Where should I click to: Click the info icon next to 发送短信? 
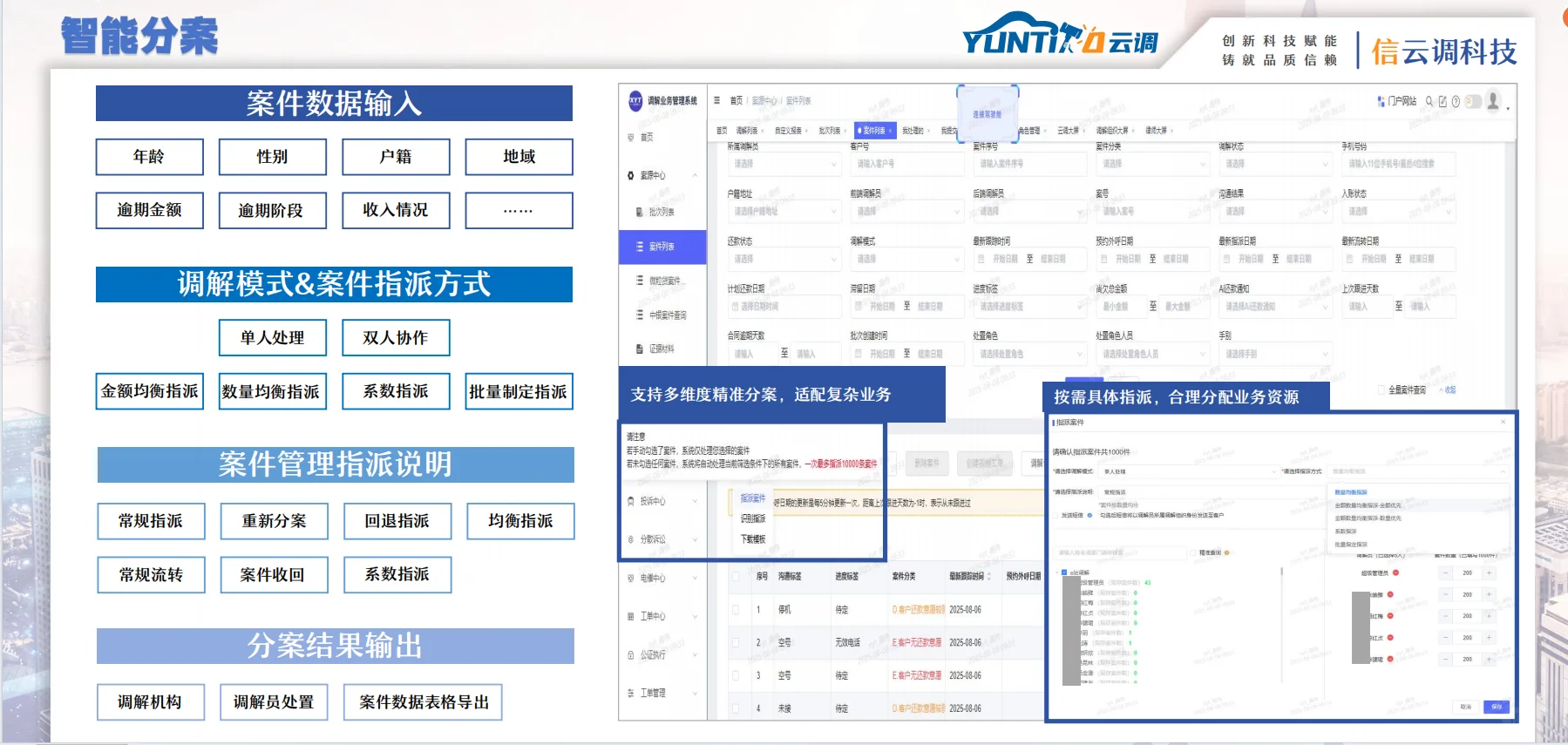point(1089,515)
